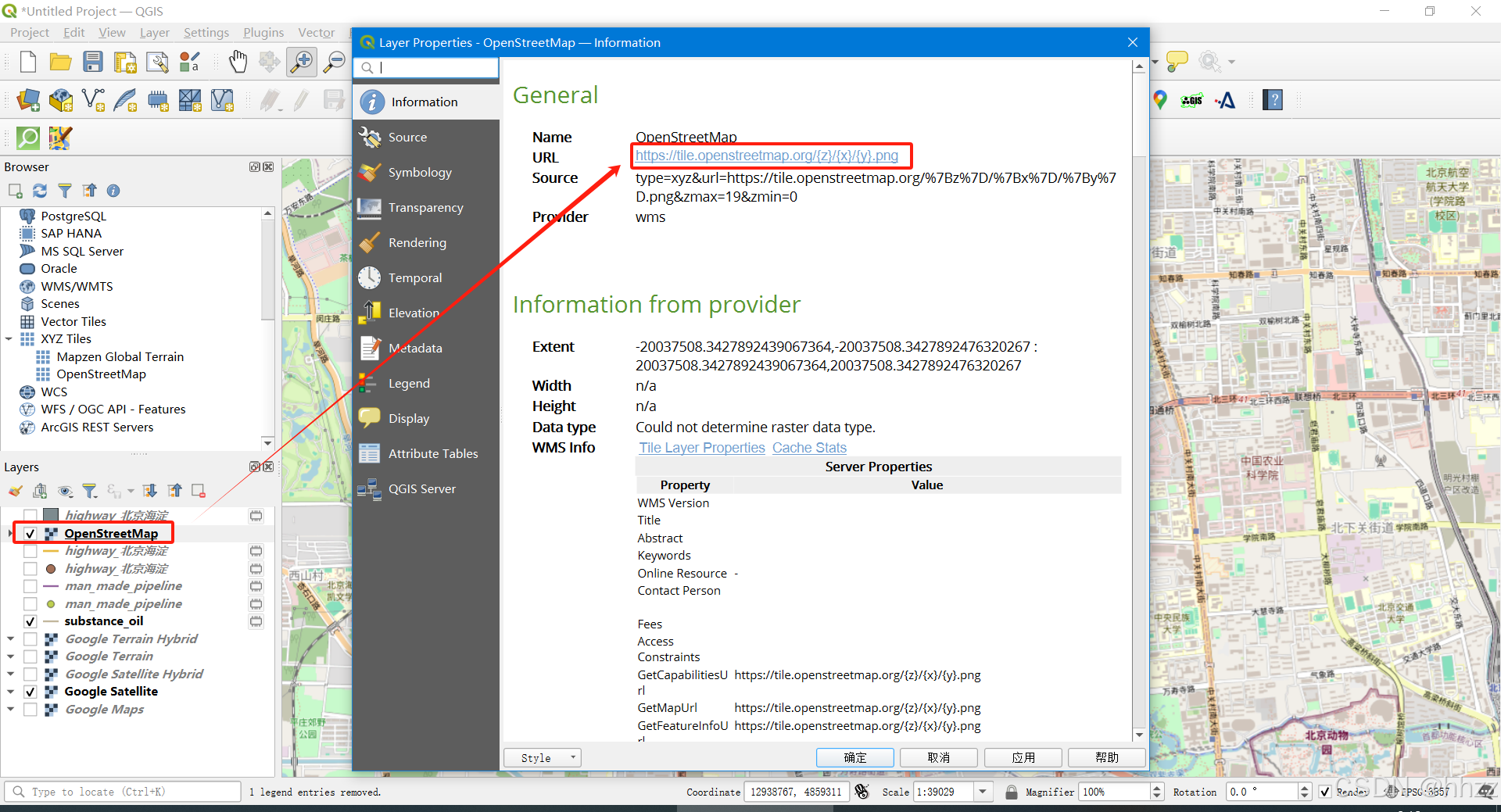Select the Zoom In magnifier tool
Screen dimensions: 1501x812
point(302,62)
